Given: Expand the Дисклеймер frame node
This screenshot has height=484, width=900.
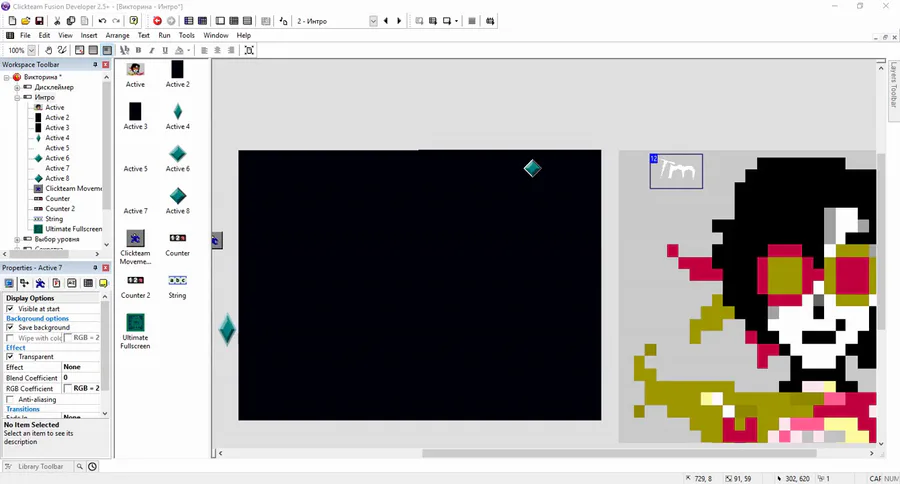Looking at the screenshot, I should click(x=17, y=87).
